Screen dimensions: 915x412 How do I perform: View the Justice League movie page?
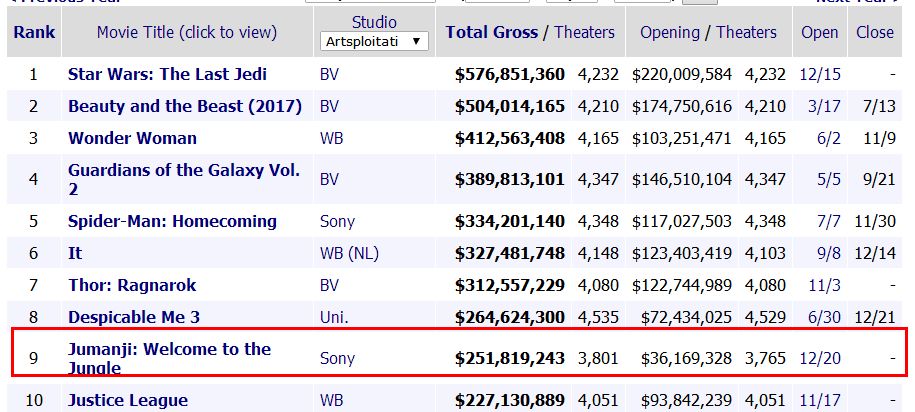[127, 401]
